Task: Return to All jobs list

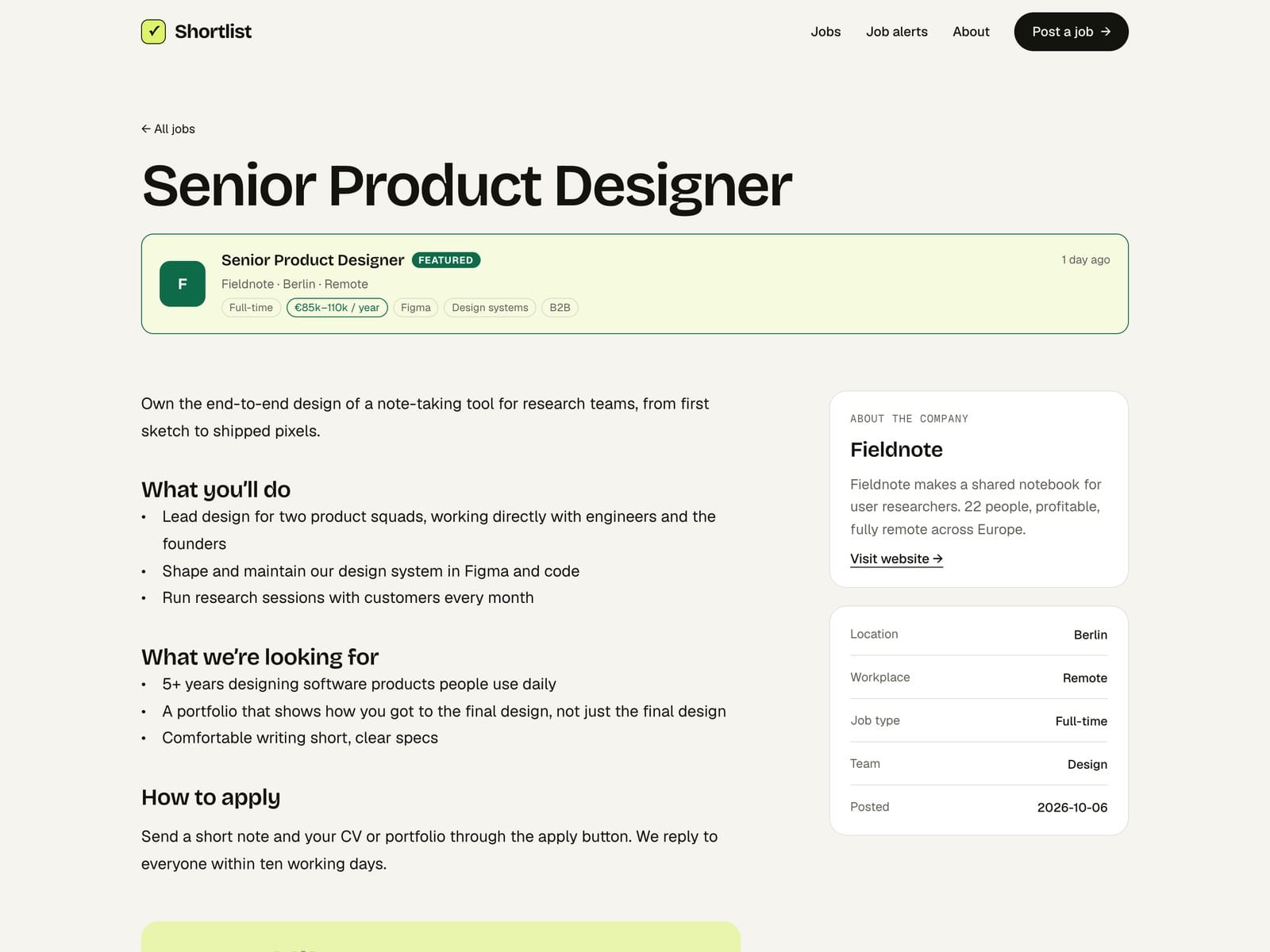Action: pos(168,129)
